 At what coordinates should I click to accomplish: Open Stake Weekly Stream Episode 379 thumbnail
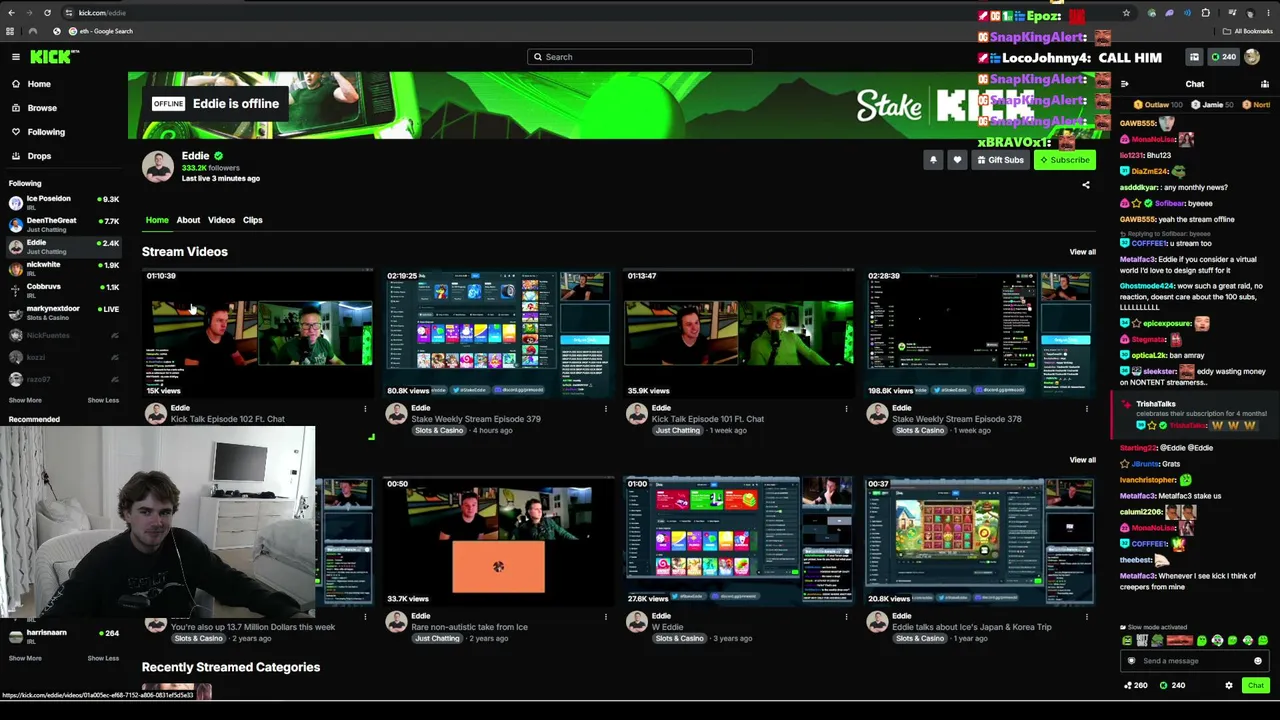pos(498,334)
